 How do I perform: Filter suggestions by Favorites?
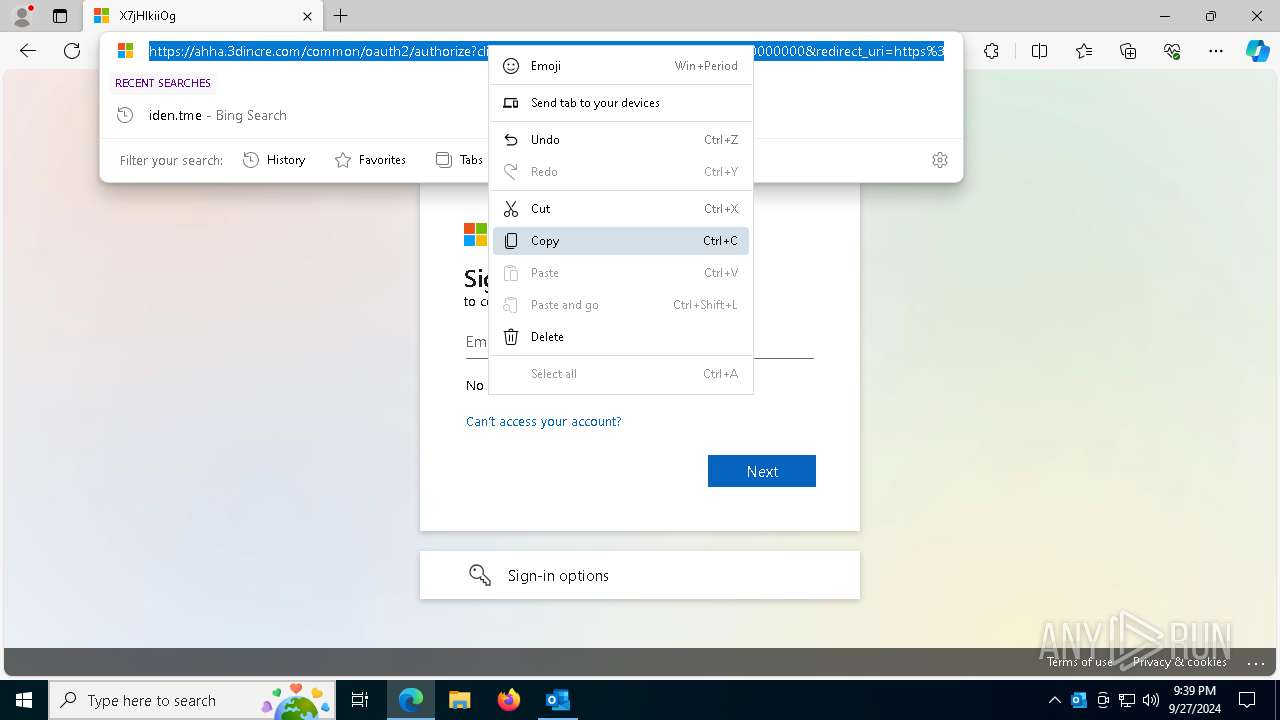(x=370, y=160)
